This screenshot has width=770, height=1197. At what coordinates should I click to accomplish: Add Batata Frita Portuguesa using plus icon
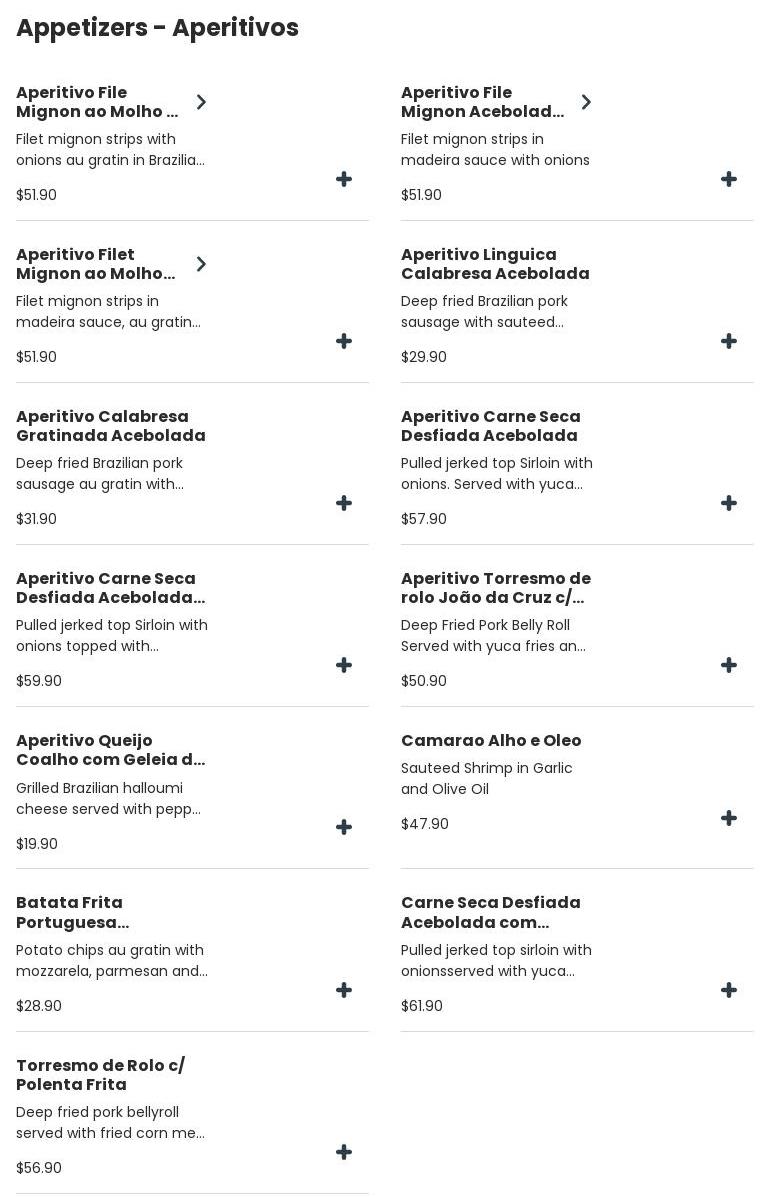point(344,991)
